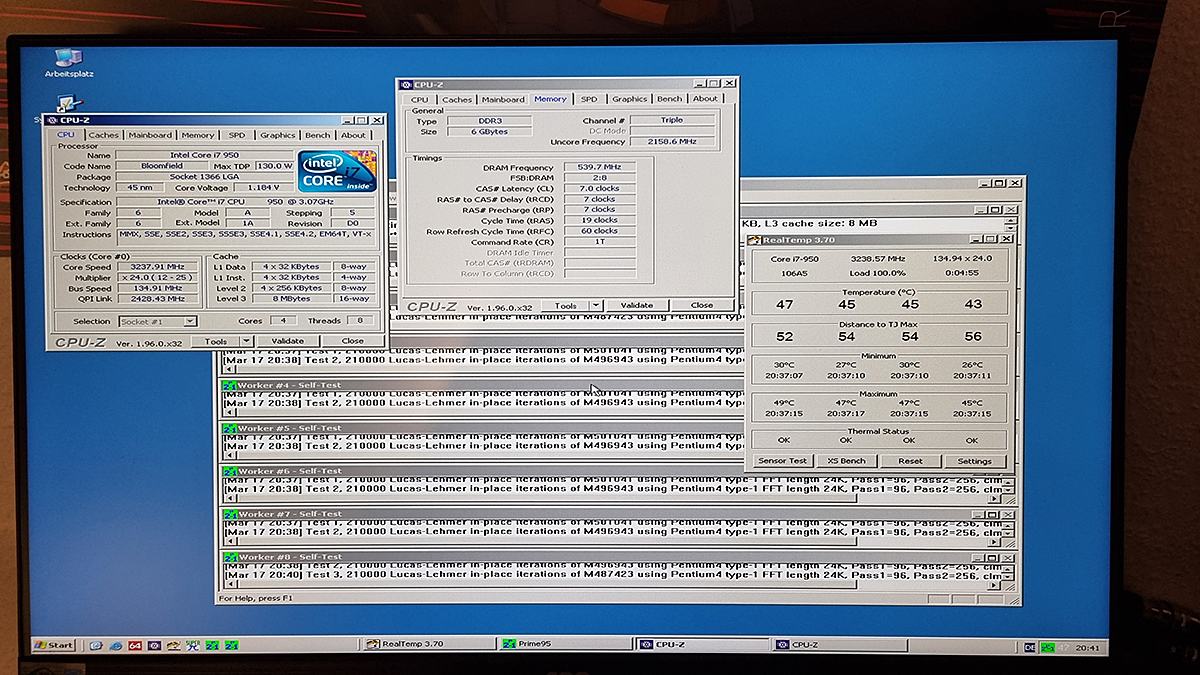Click the Worker #5 Self-Test window icon

(228, 428)
